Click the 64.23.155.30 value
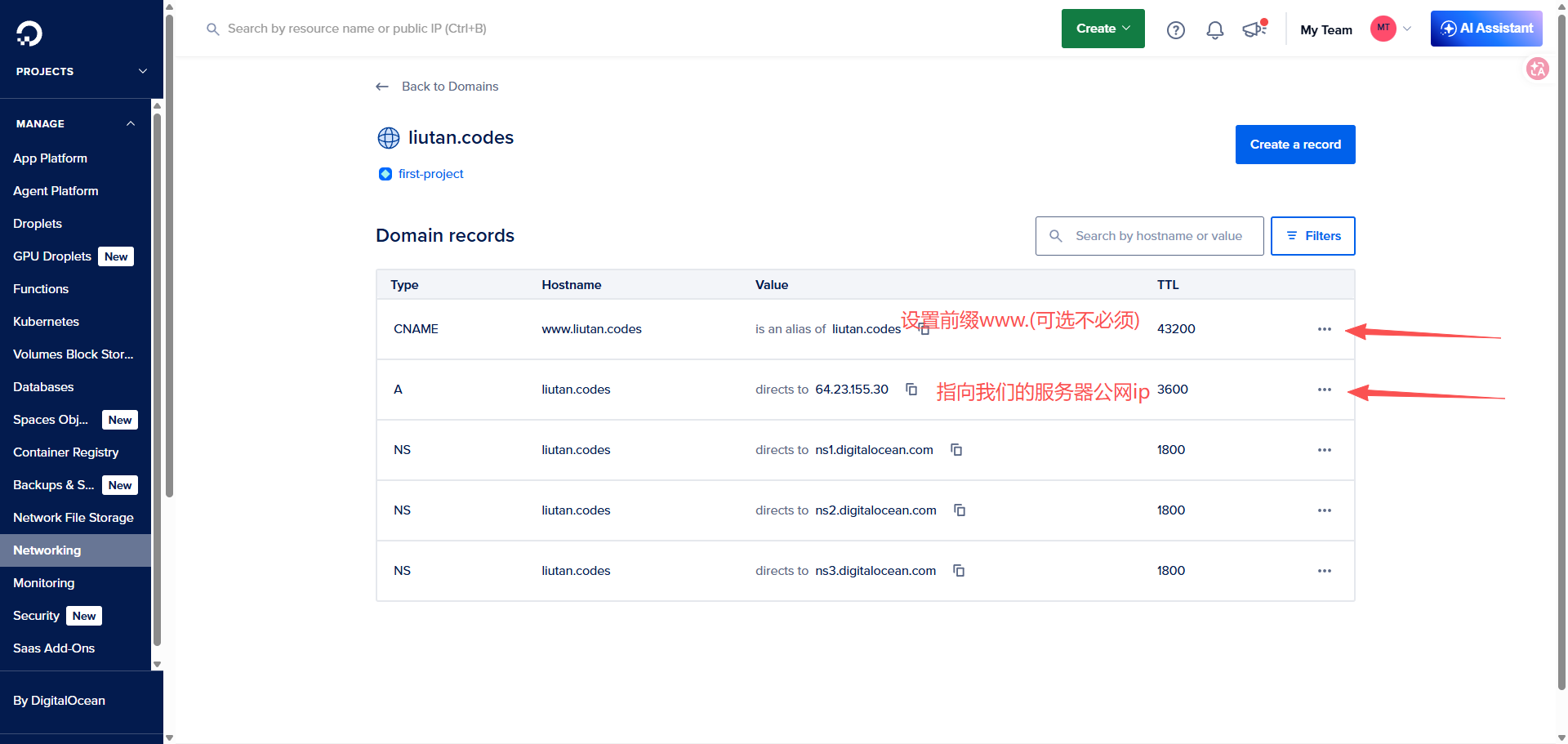The height and width of the screenshot is (744, 1568). click(x=852, y=390)
